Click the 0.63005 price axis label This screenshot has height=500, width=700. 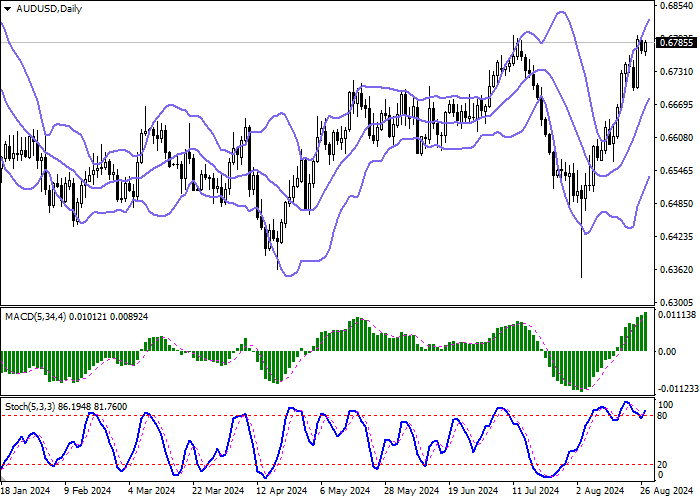(676, 303)
